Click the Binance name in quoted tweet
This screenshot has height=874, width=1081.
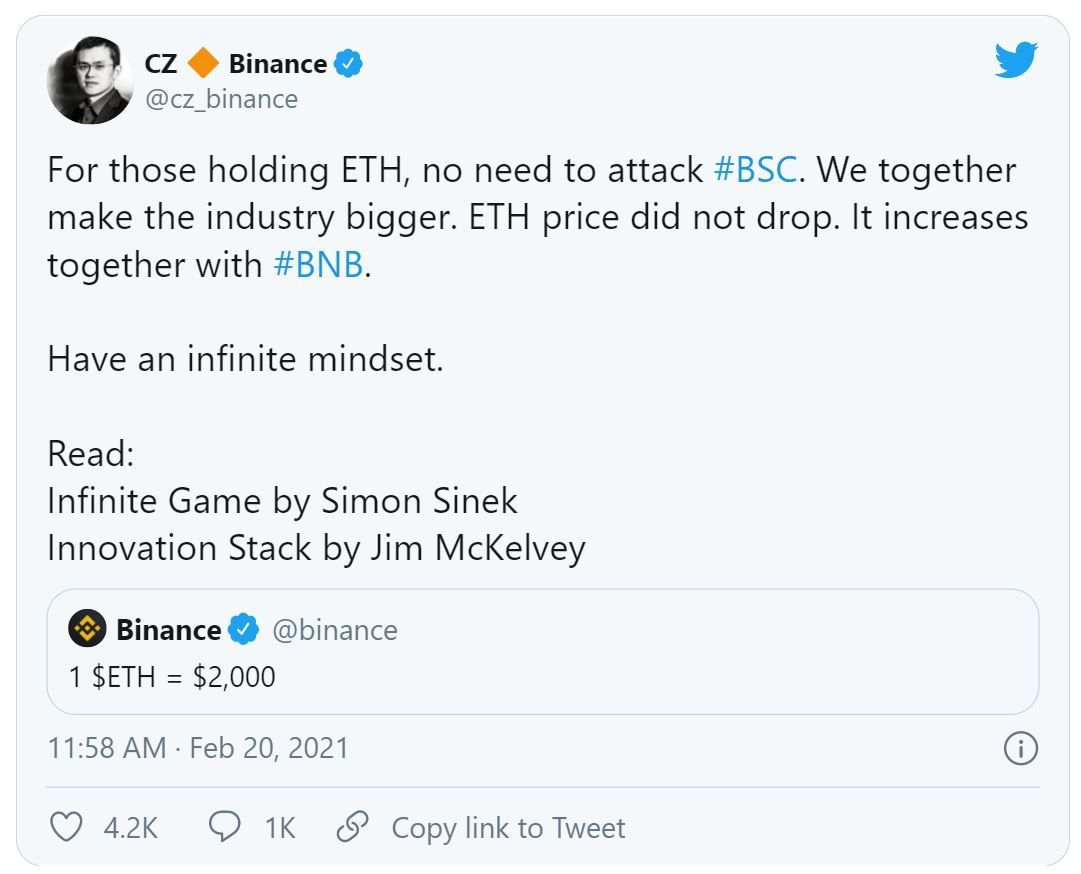(x=168, y=630)
